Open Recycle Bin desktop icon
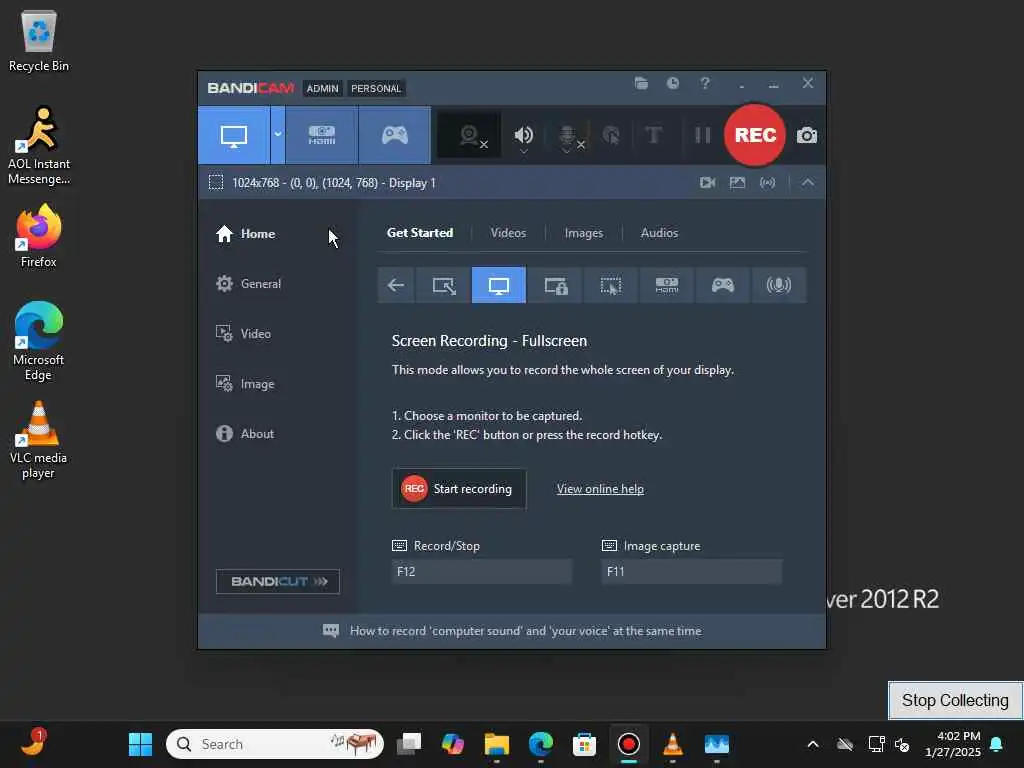 point(39,41)
